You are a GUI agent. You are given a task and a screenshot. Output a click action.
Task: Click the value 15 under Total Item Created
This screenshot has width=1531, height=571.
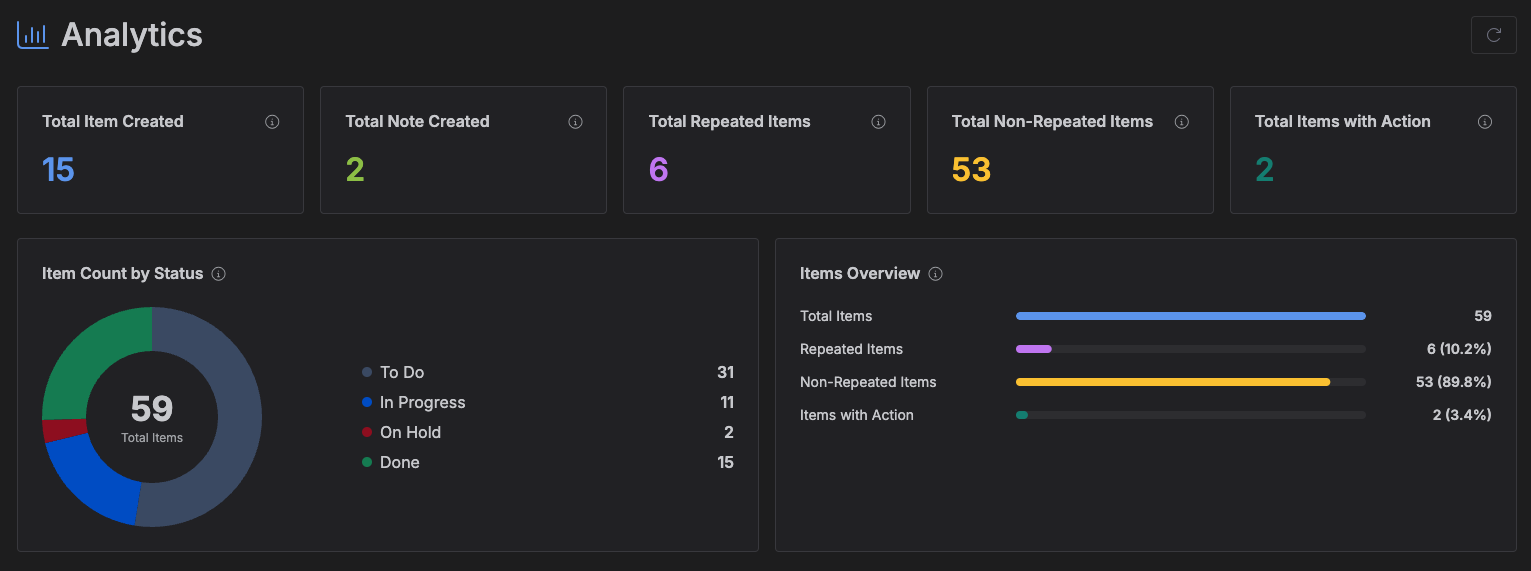(58, 169)
